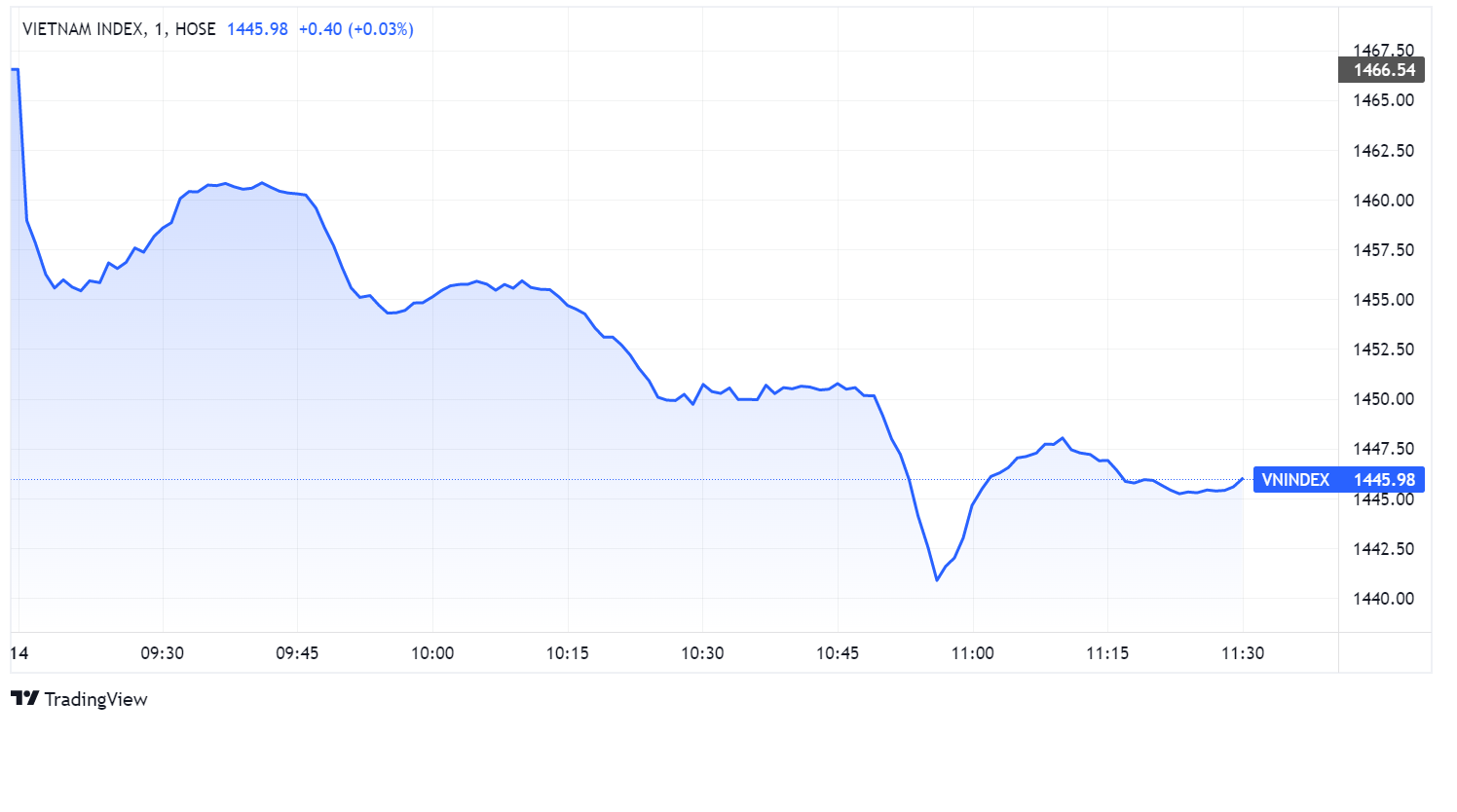
Task: Click the 1460.00 price scale label
Action: 1383,200
